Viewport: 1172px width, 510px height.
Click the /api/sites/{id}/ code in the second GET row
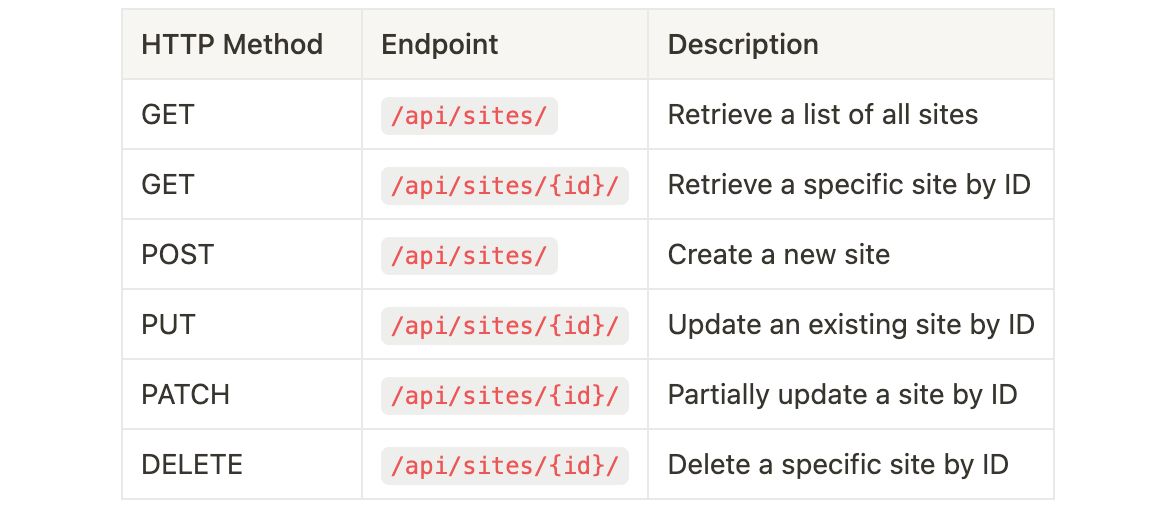coord(505,185)
